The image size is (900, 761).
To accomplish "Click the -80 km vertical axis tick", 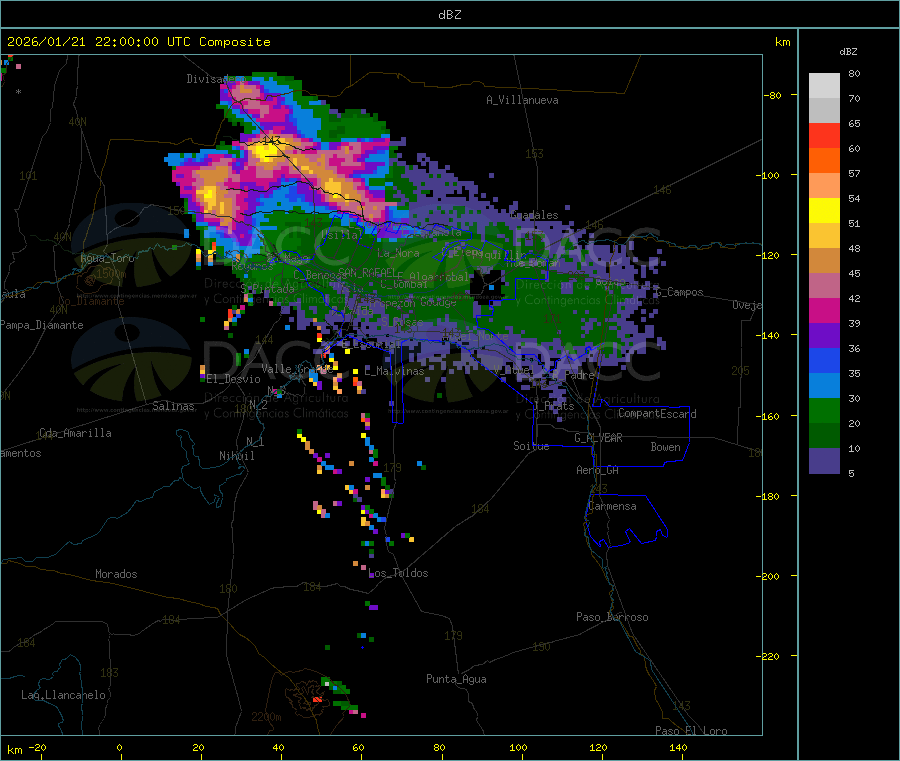I will 773,95.
